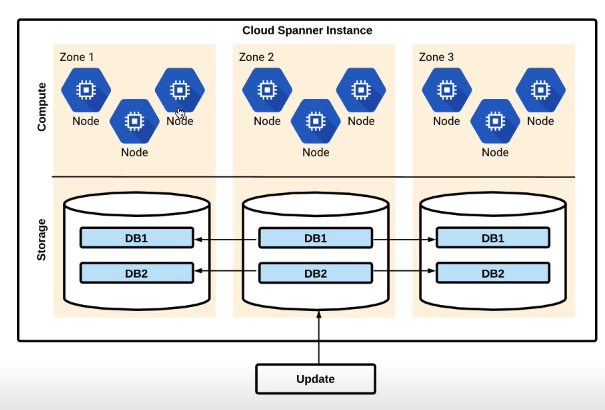Click the Node label under Zone 1's lower middle icon
The image size is (605, 410).
pyautogui.click(x=135, y=152)
